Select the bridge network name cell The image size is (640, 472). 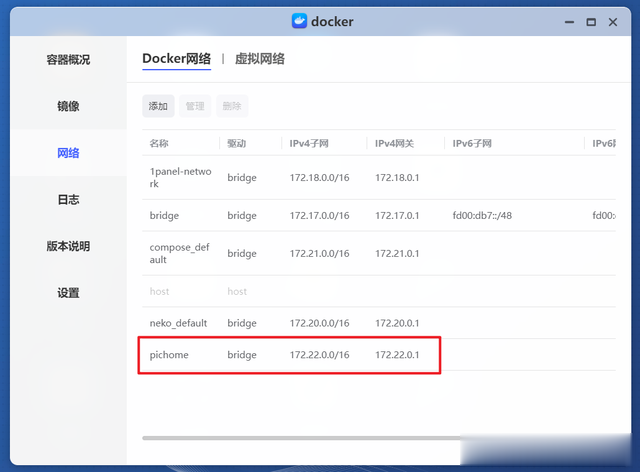164,215
